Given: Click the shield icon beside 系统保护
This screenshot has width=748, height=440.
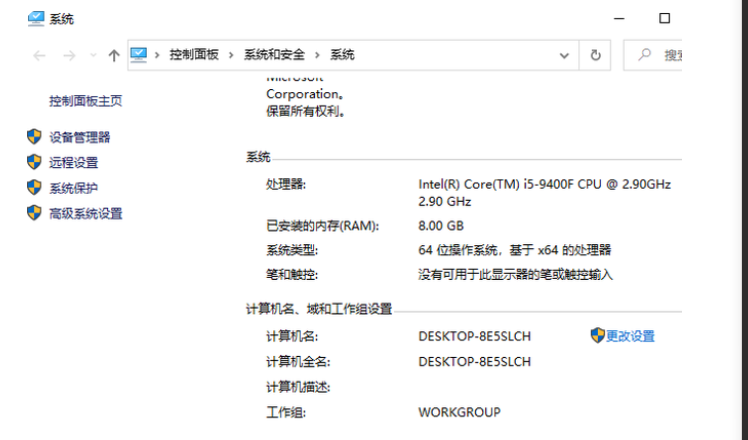Looking at the screenshot, I should tap(34, 187).
